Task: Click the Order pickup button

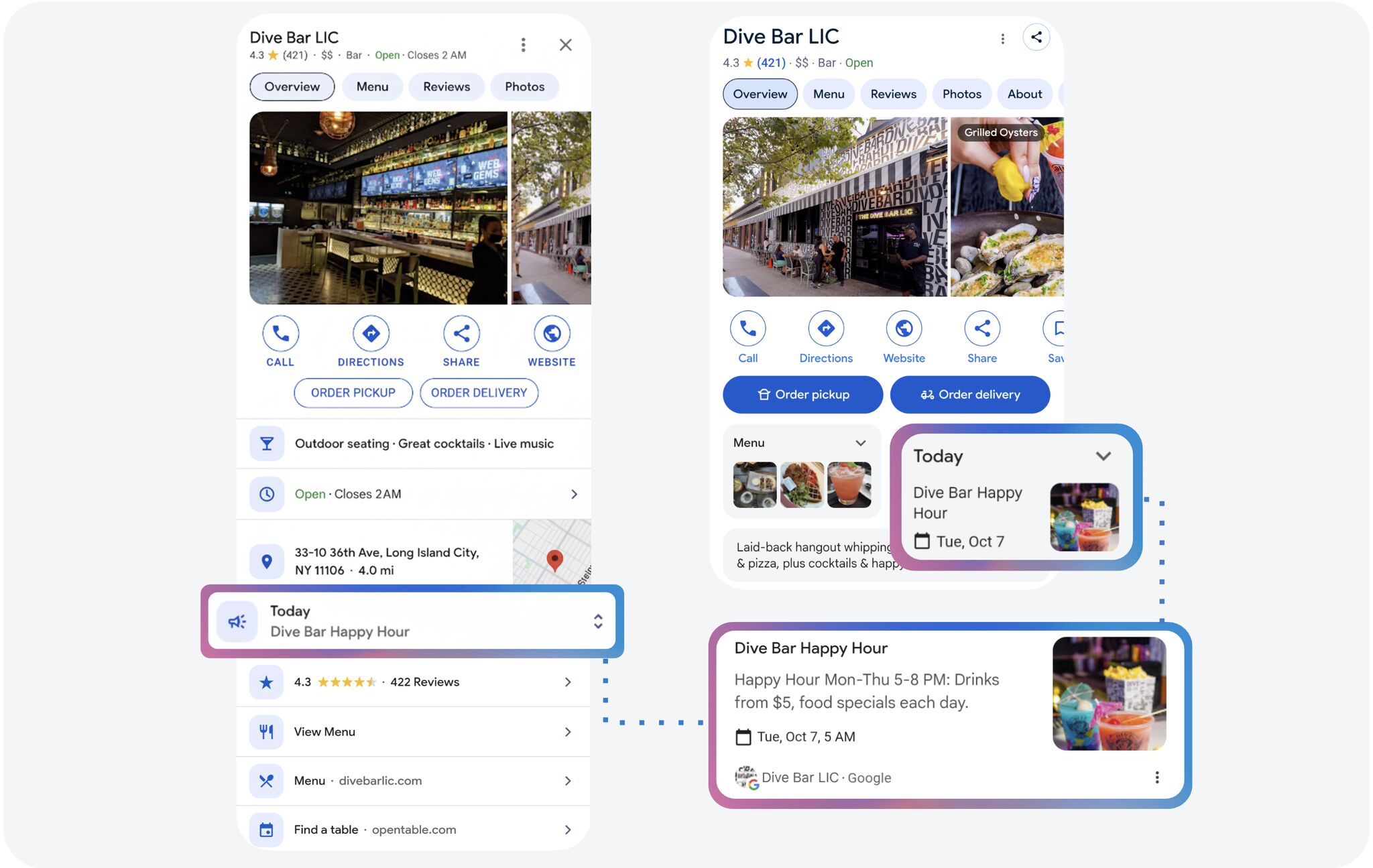Action: [802, 394]
